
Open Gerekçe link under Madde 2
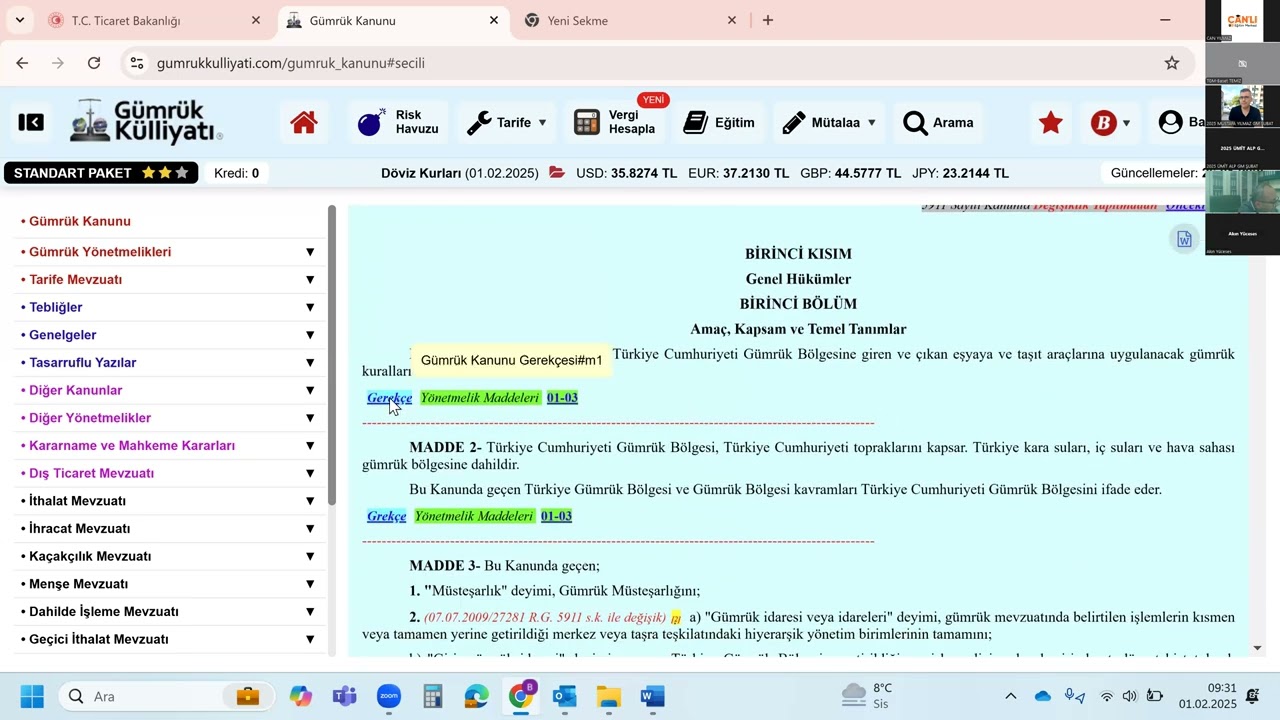(x=386, y=516)
